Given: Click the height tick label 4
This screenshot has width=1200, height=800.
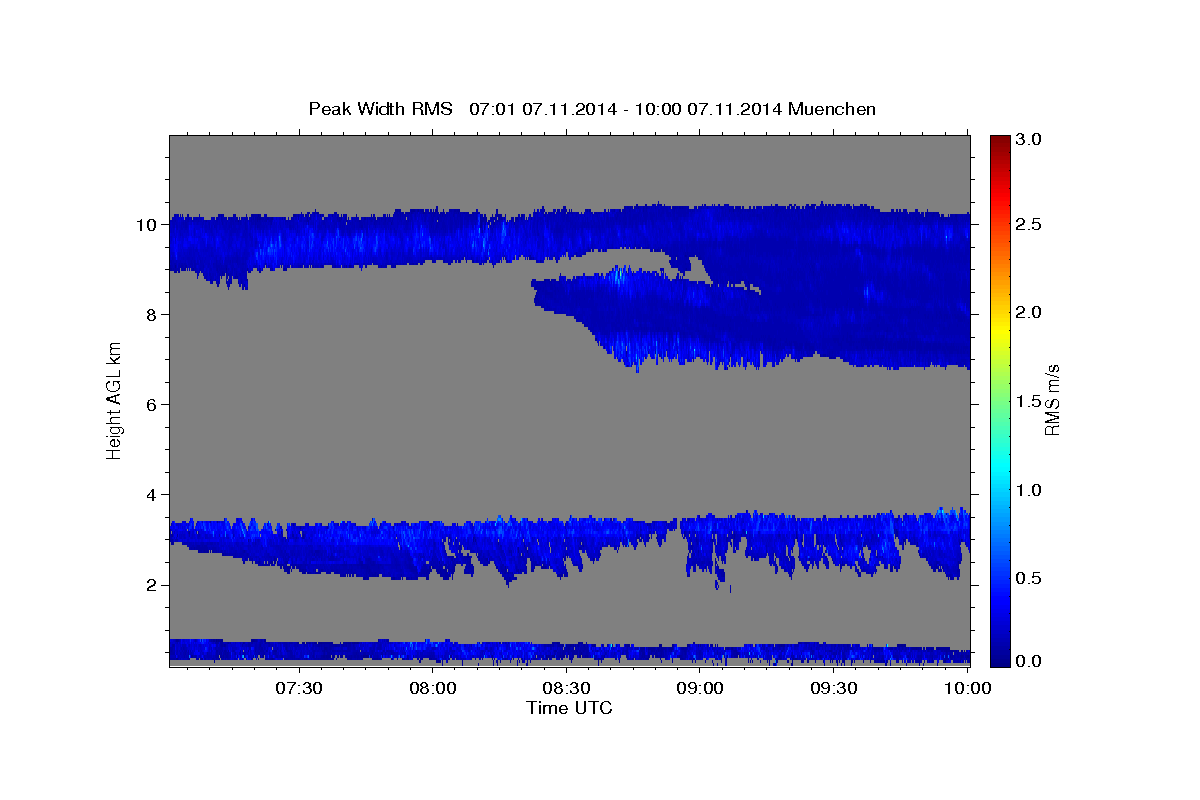Looking at the screenshot, I should tap(151, 495).
